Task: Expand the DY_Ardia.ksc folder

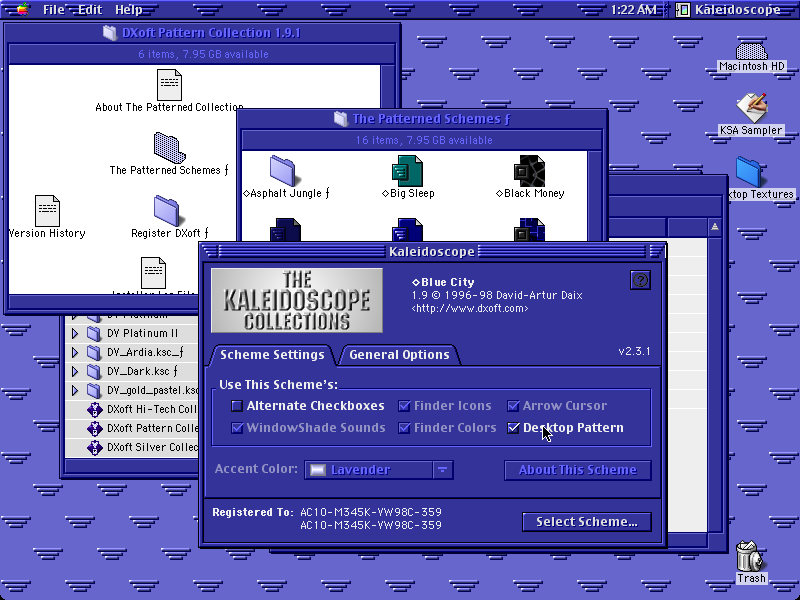Action: pos(75,353)
